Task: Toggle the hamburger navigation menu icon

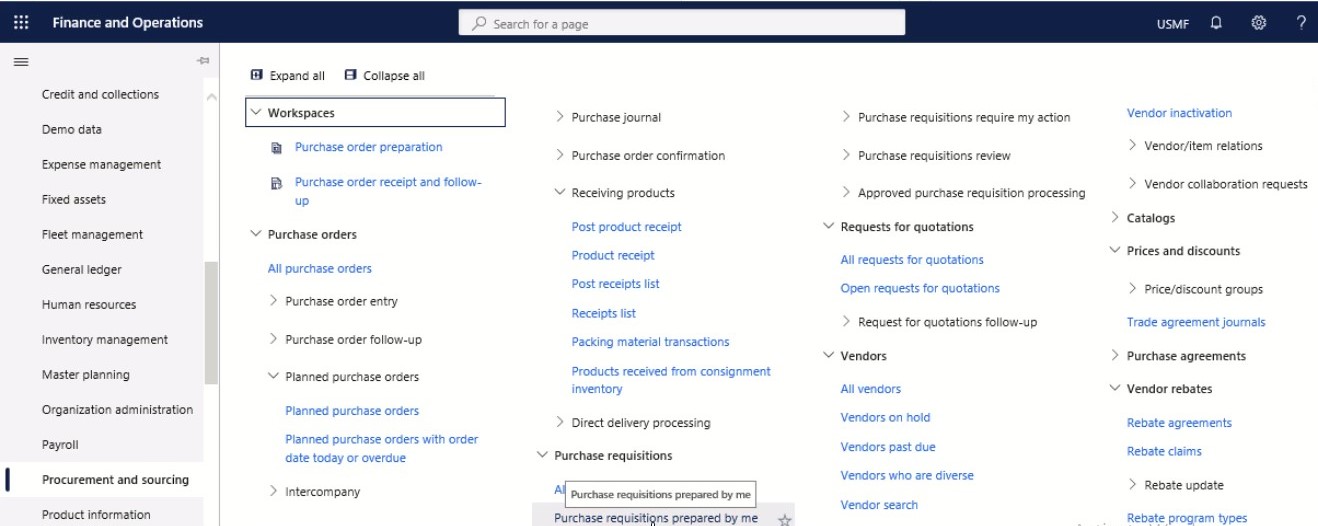Action: click(x=20, y=62)
